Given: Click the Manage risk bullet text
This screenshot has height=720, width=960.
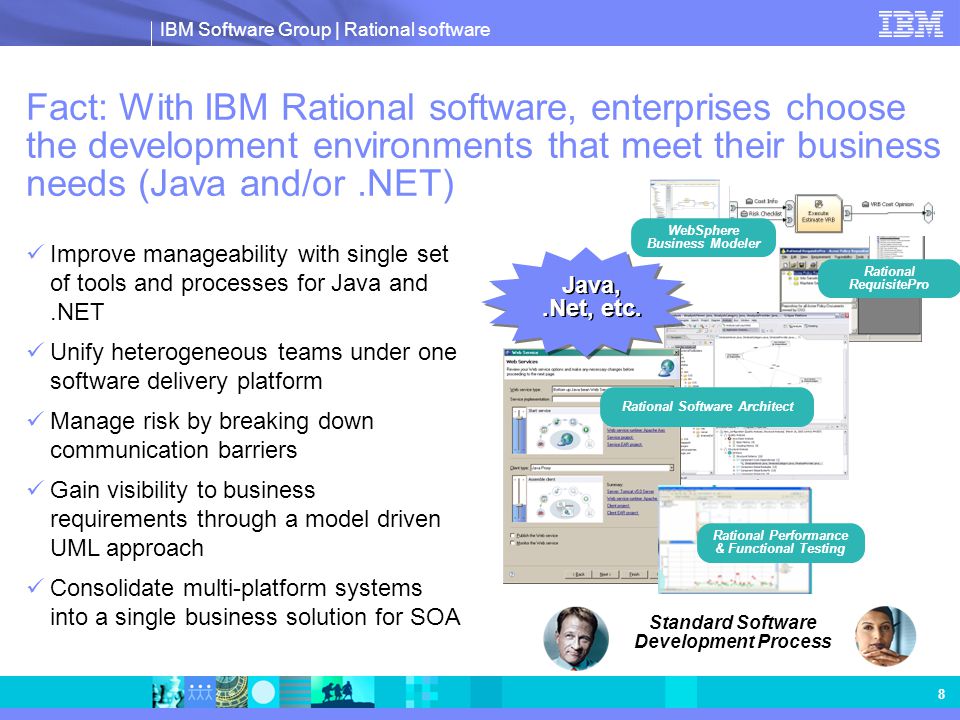Looking at the screenshot, I should (x=212, y=435).
